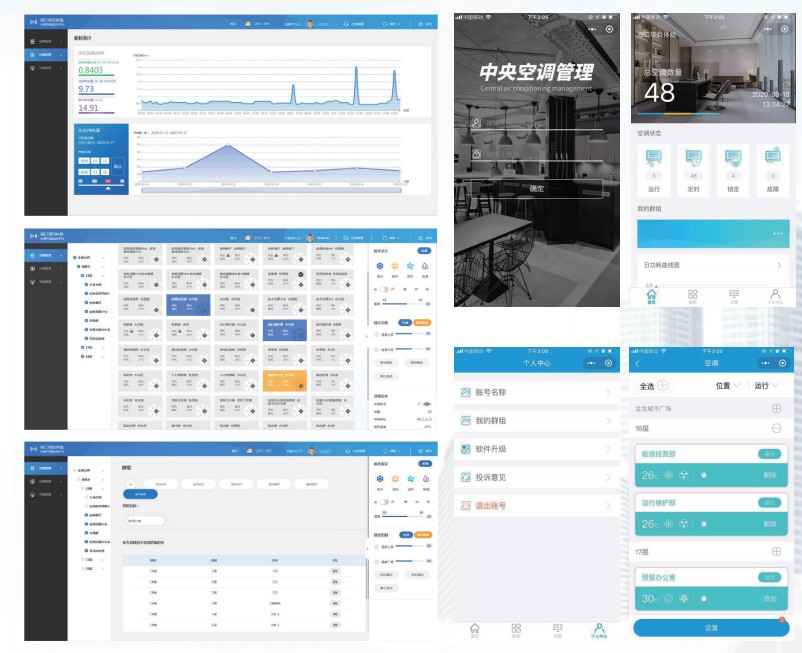Tap the blue 设置 button
Screen dimensions: 802x653
(711, 628)
